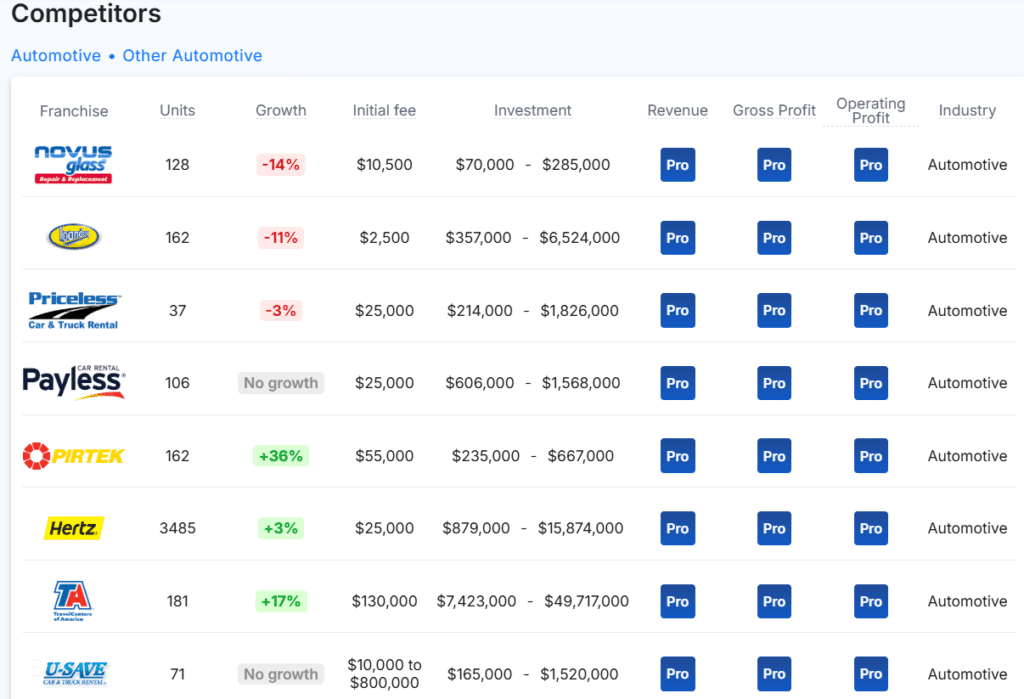Screen dimensions: 1024x699
Task: Unlock Gross Profit Pro badge for Novus Glass
Action: coord(774,165)
